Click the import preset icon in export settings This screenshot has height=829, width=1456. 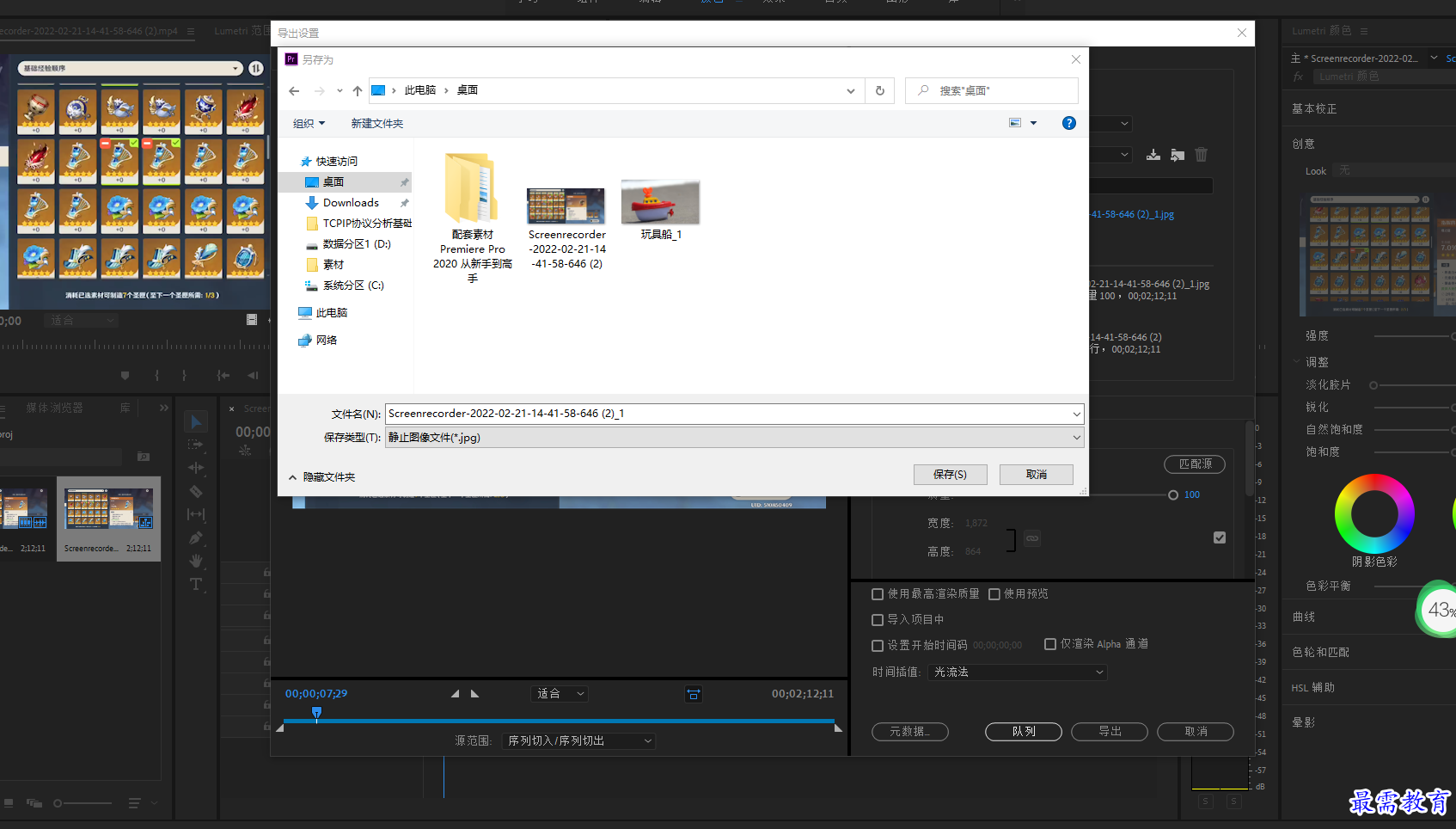coord(1178,155)
